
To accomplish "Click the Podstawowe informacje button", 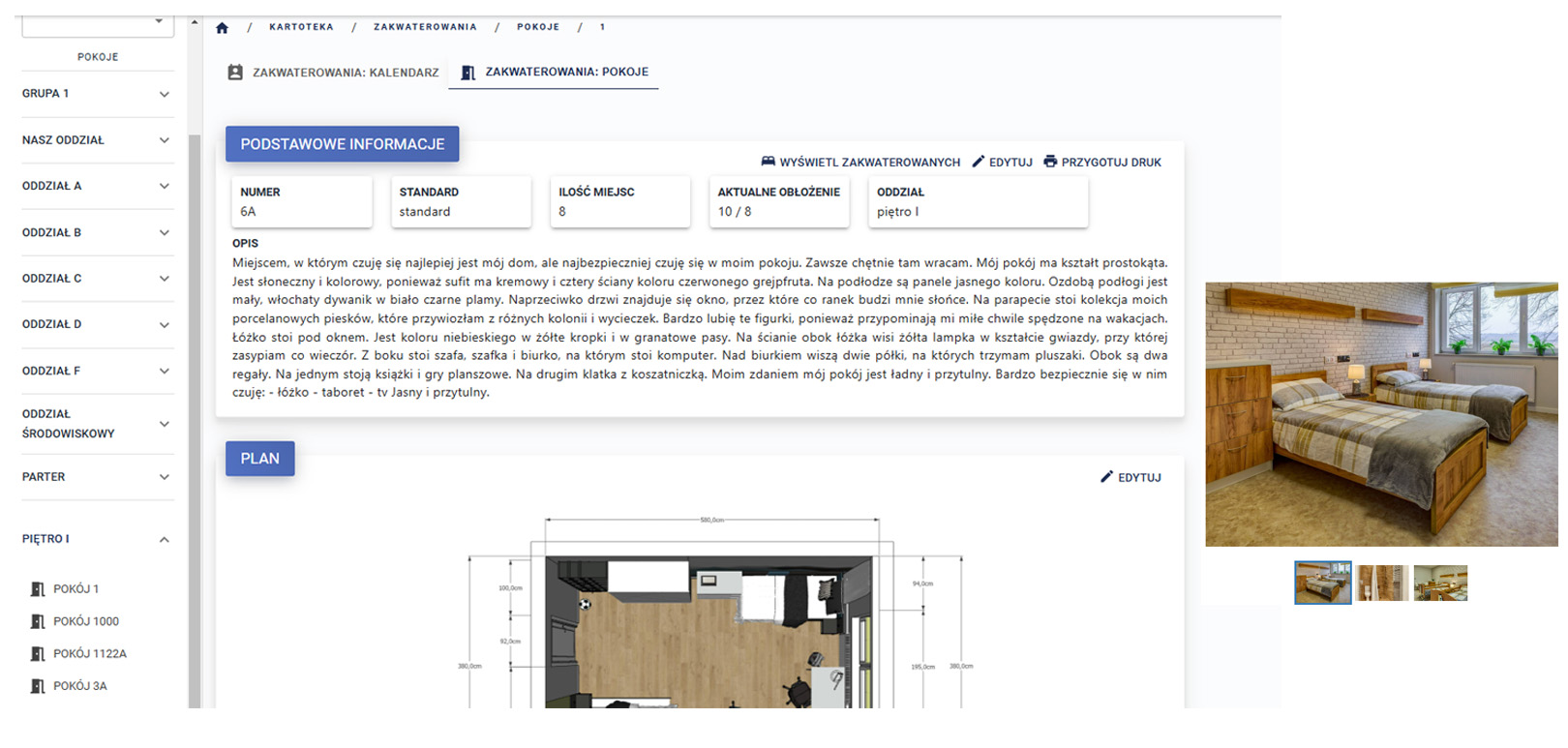I will [x=342, y=144].
